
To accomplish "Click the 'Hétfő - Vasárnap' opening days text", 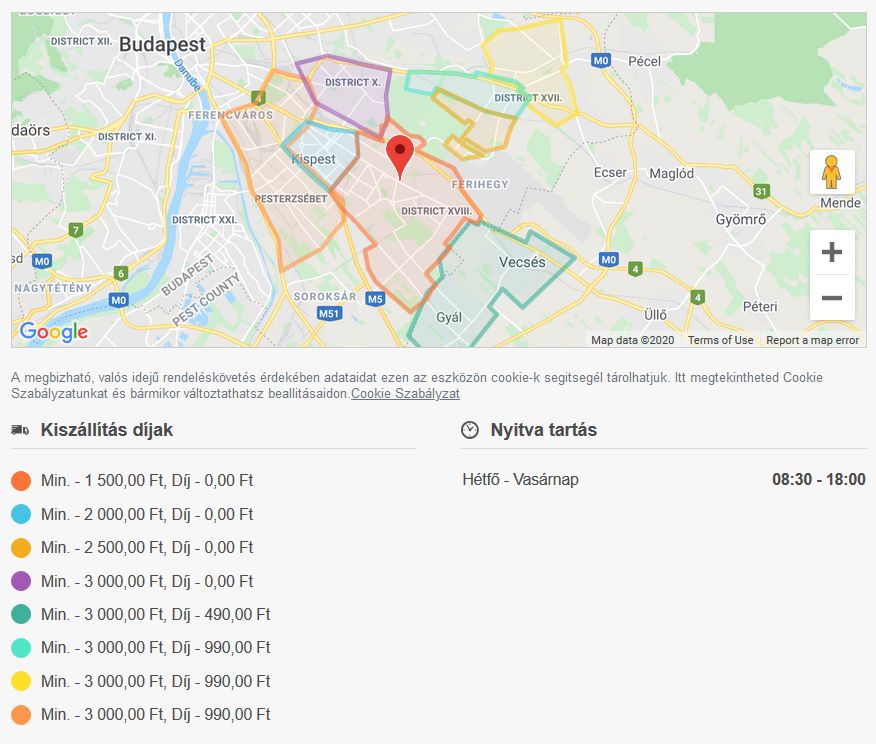I will 521,480.
